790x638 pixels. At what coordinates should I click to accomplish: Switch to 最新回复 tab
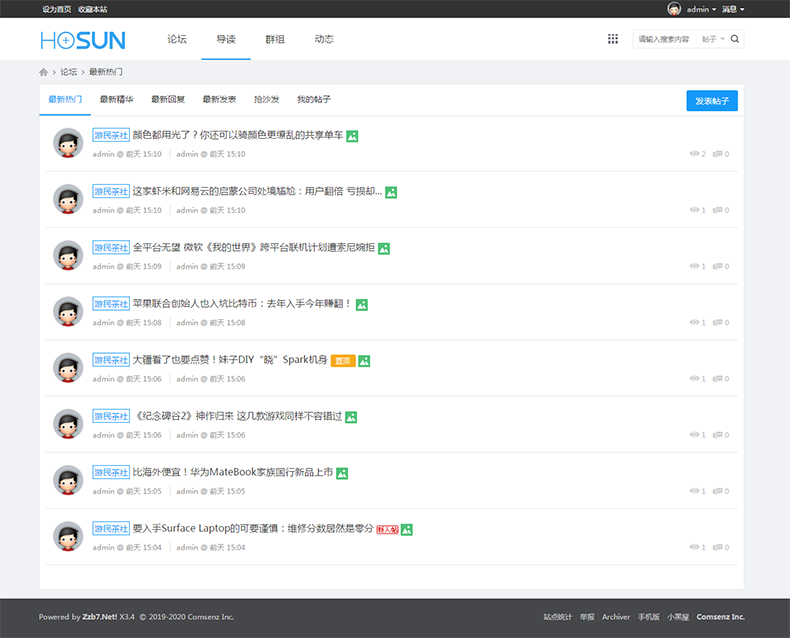pyautogui.click(x=168, y=99)
